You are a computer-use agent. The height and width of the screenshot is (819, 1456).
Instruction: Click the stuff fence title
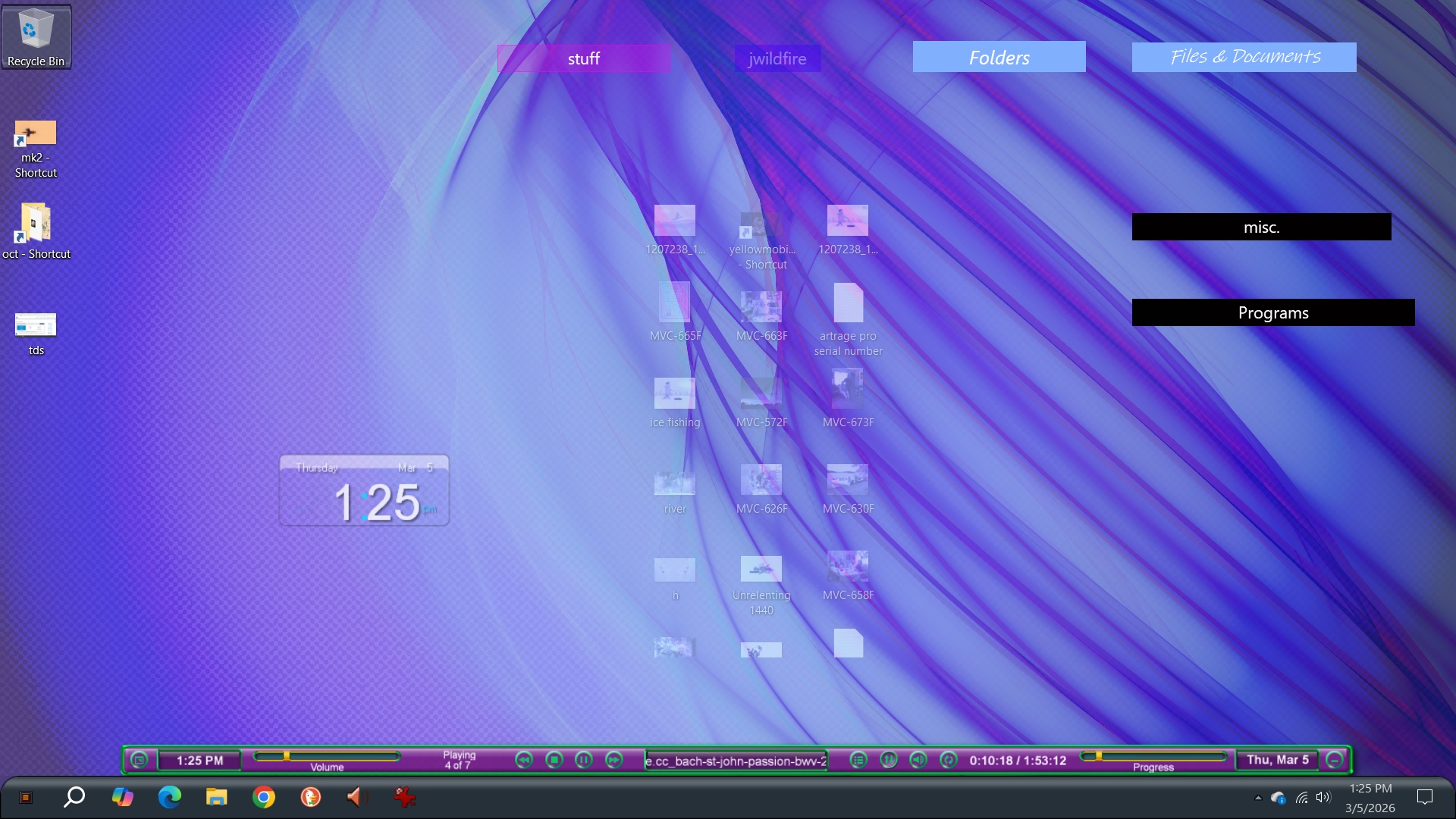(x=583, y=58)
